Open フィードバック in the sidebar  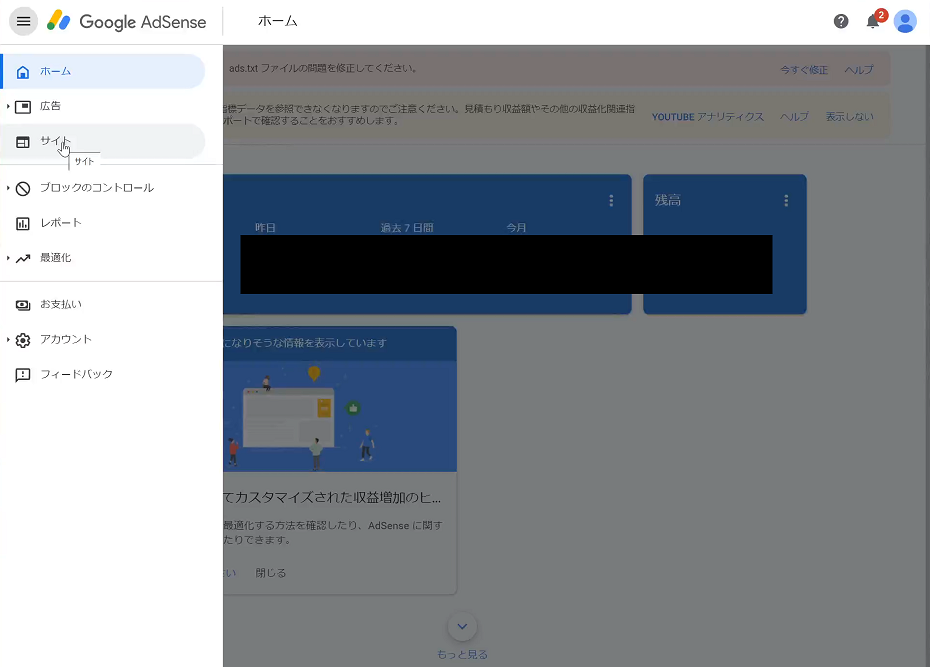click(103, 374)
